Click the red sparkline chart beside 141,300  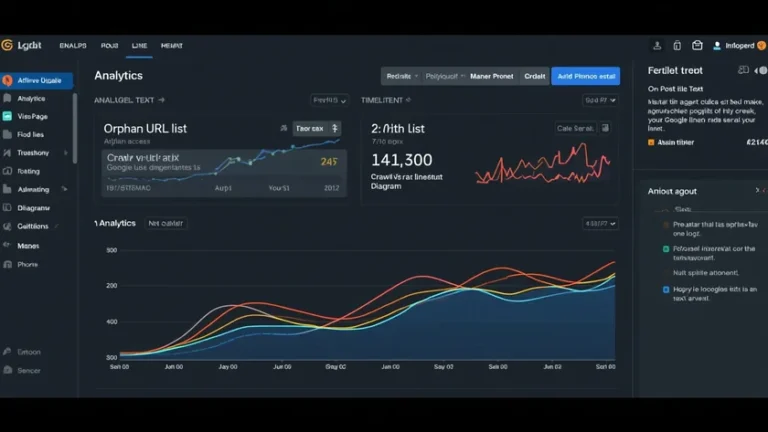(543, 164)
